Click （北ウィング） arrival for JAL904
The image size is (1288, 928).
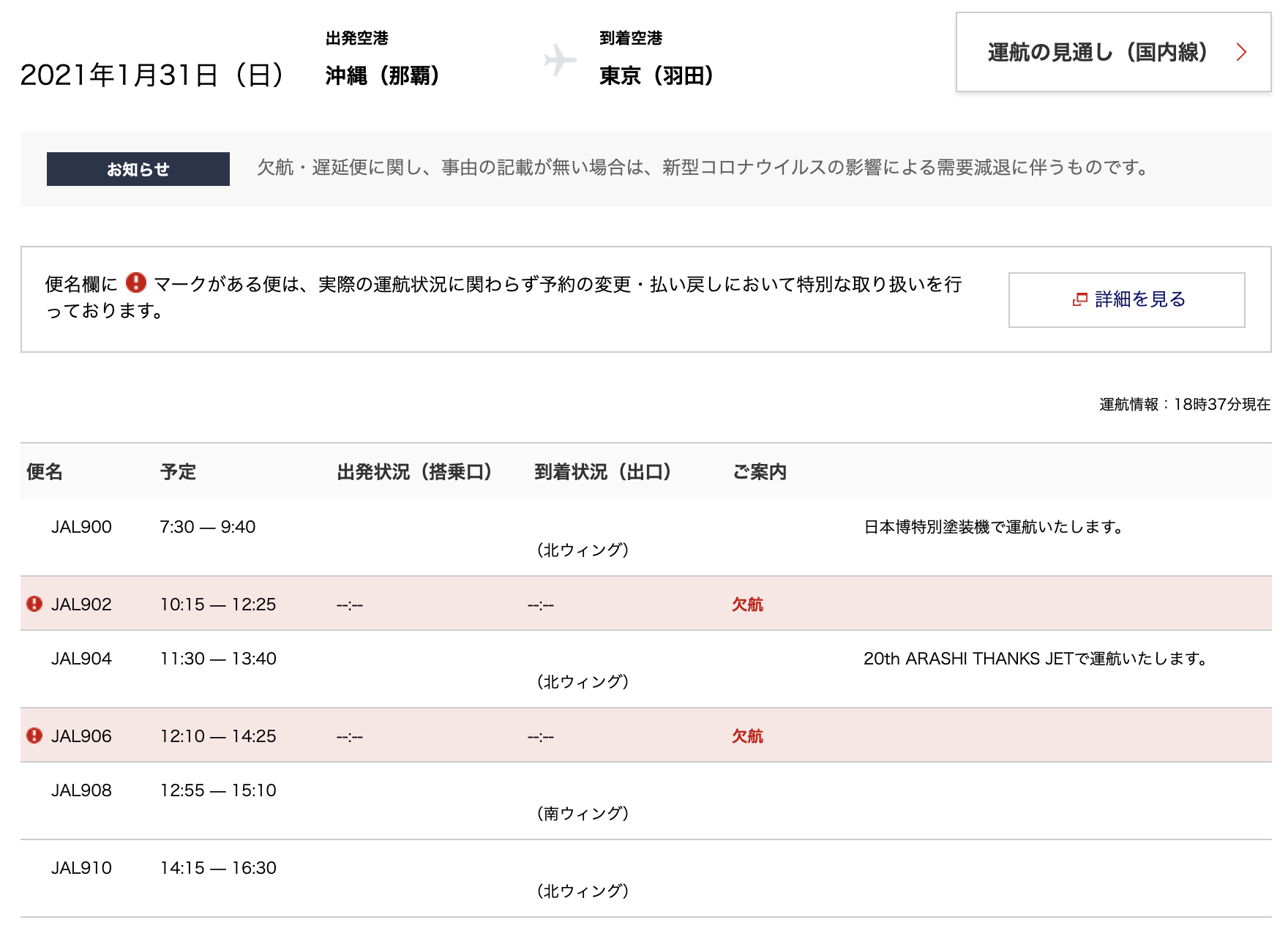click(583, 681)
